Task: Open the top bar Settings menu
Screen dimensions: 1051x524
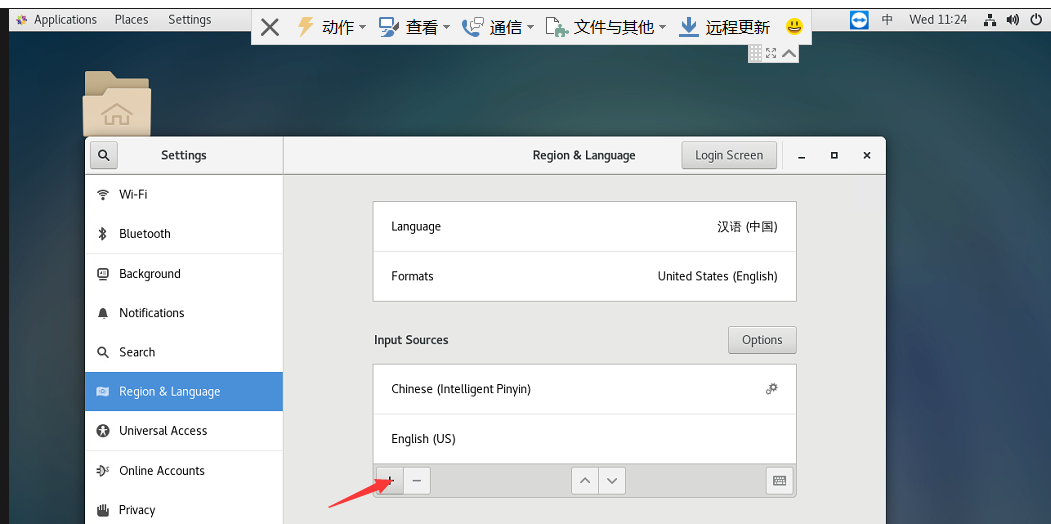Action: coord(190,19)
